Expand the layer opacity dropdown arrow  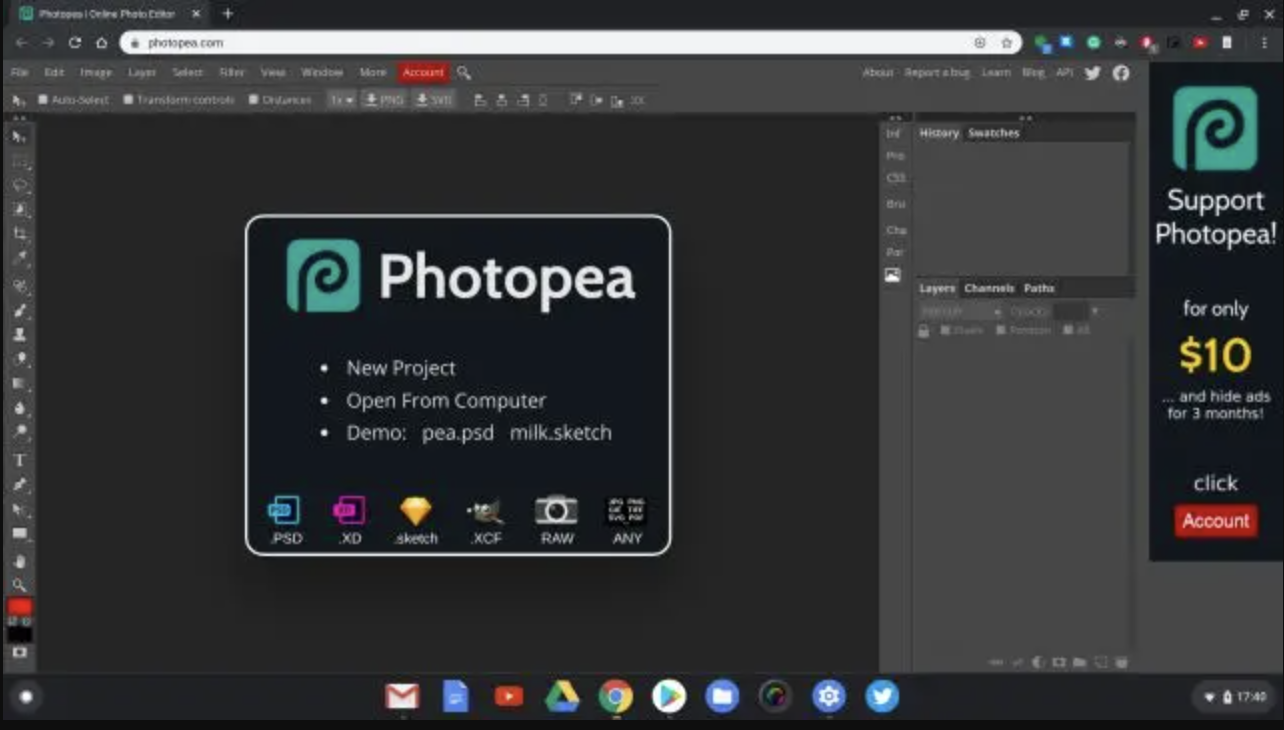coord(1094,312)
